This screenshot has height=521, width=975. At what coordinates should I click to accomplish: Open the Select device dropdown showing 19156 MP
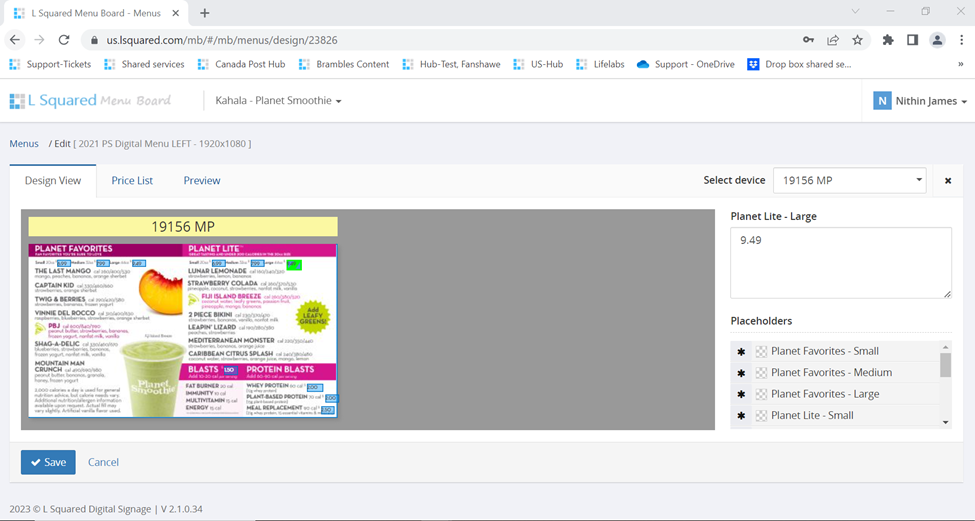click(x=849, y=180)
